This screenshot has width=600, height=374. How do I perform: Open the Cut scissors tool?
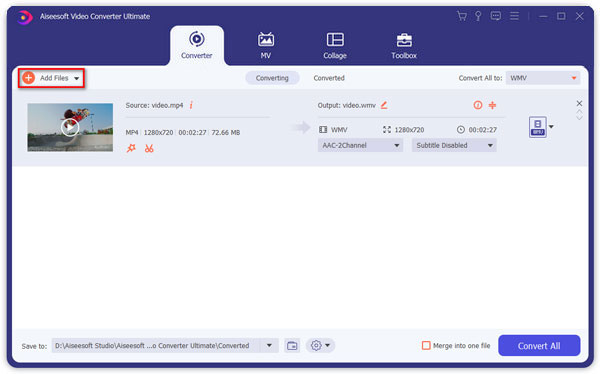pyautogui.click(x=149, y=148)
